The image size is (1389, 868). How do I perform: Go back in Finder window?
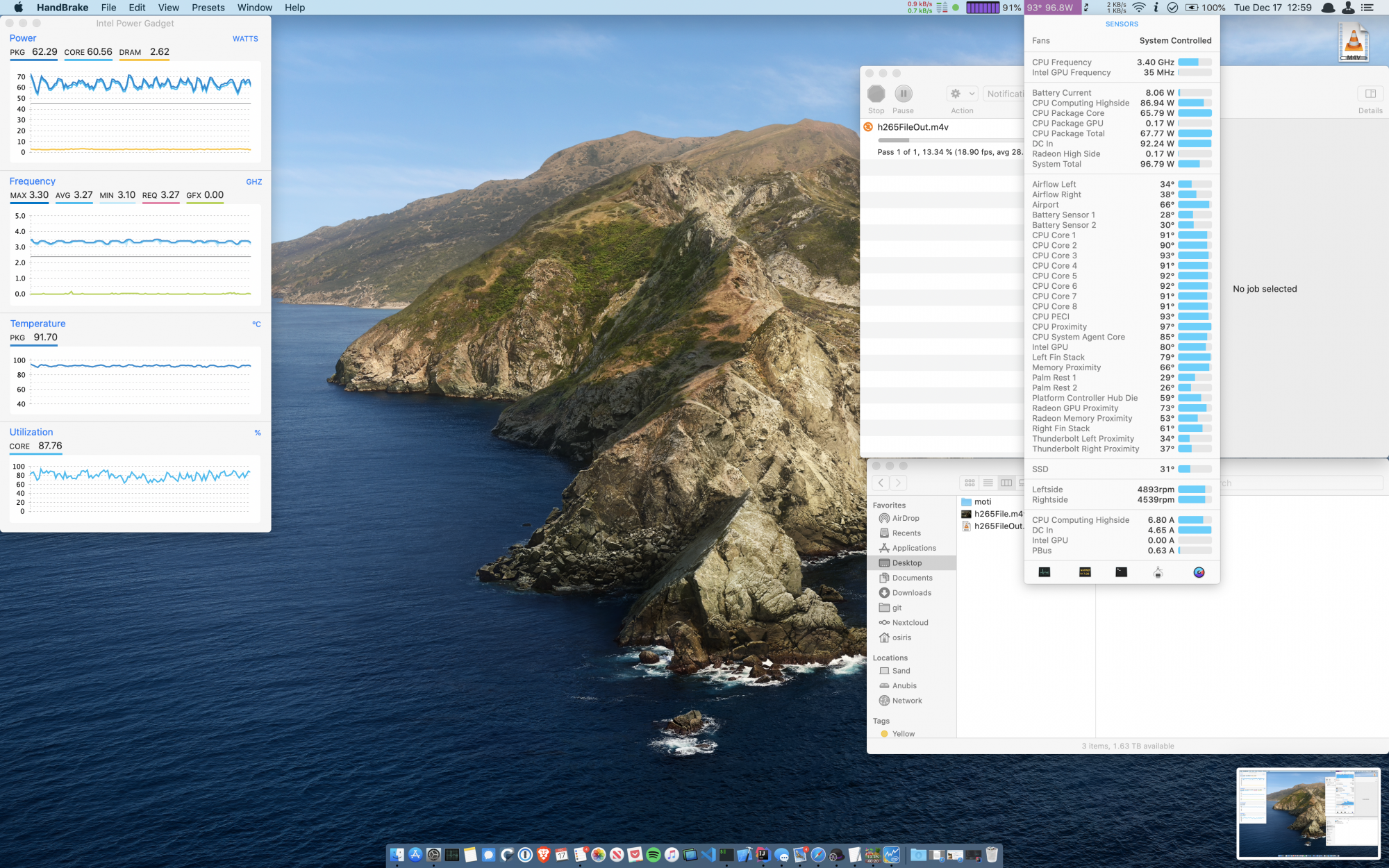pyautogui.click(x=881, y=483)
